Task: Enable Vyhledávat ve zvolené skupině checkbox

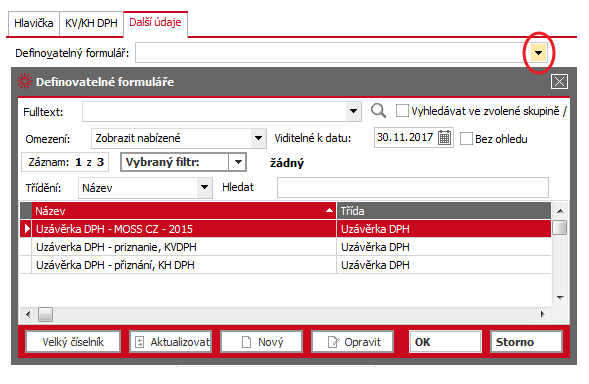Action: pos(402,111)
